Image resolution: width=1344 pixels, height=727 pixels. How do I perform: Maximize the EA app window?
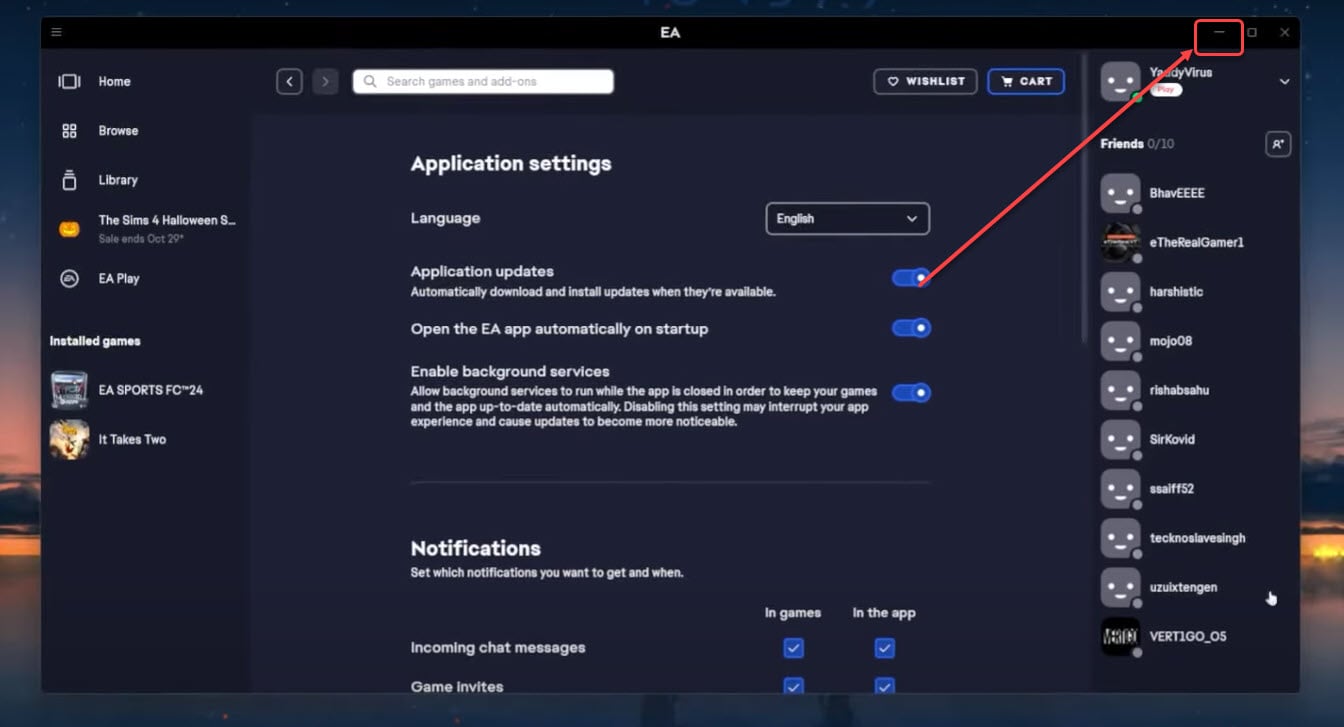point(1252,32)
